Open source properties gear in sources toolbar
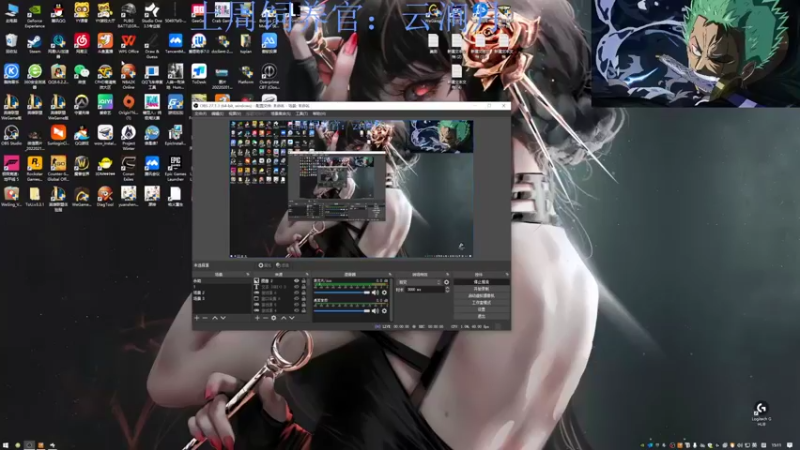This screenshot has height=450, width=800. pos(274,318)
